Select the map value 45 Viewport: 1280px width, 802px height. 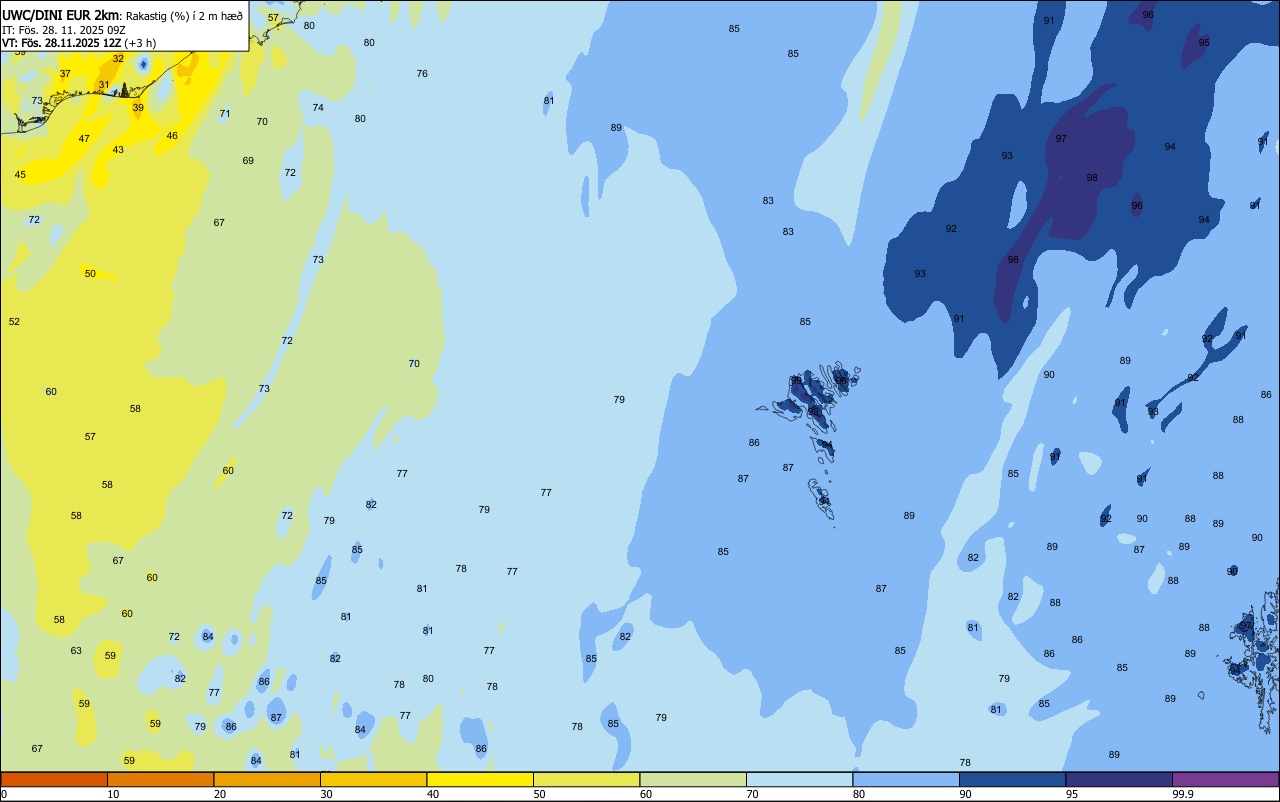tap(20, 175)
